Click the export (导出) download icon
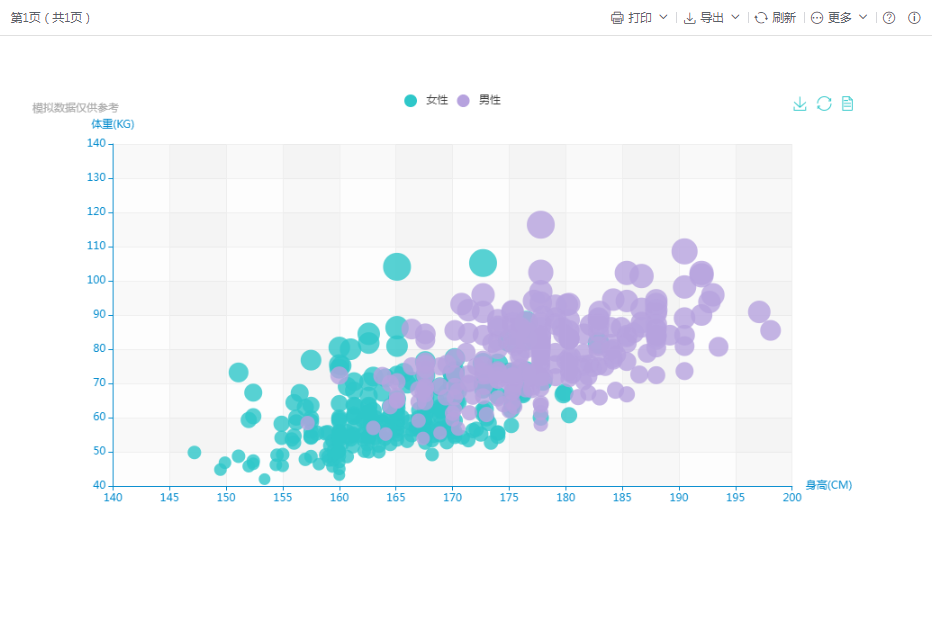Screen dimensions: 932x622 coord(690,18)
